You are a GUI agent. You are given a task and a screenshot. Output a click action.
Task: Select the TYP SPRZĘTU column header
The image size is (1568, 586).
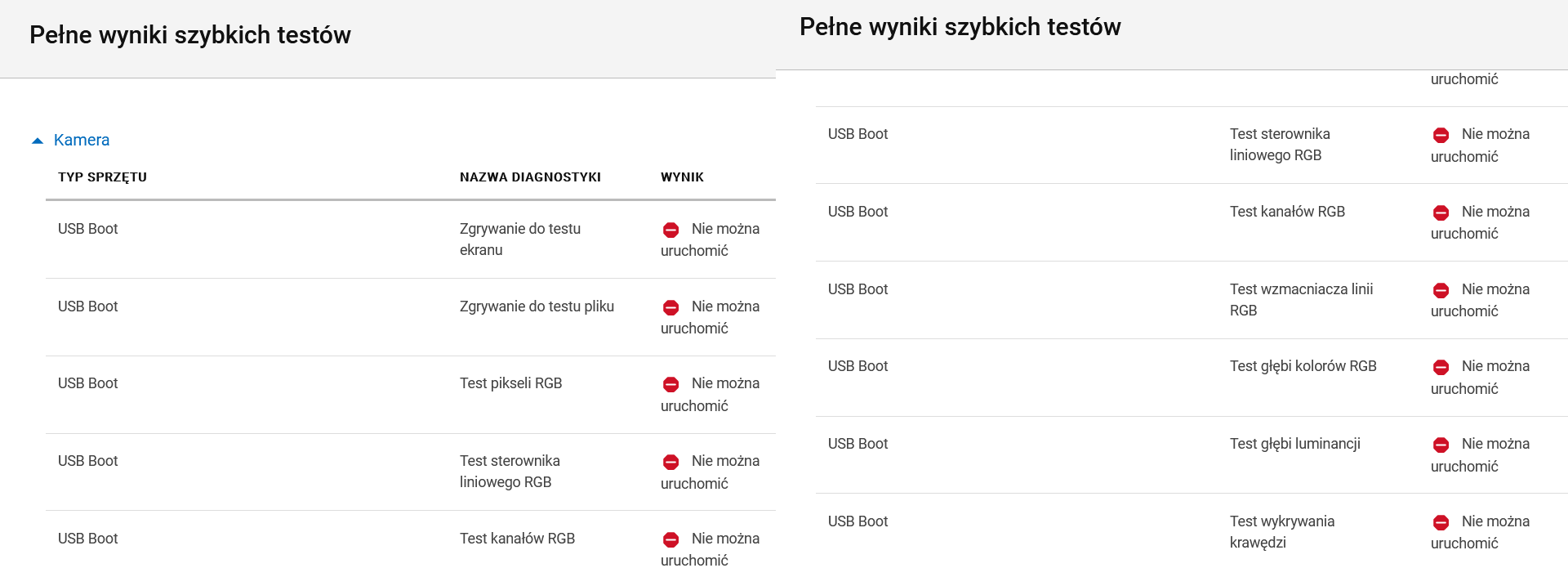click(102, 177)
